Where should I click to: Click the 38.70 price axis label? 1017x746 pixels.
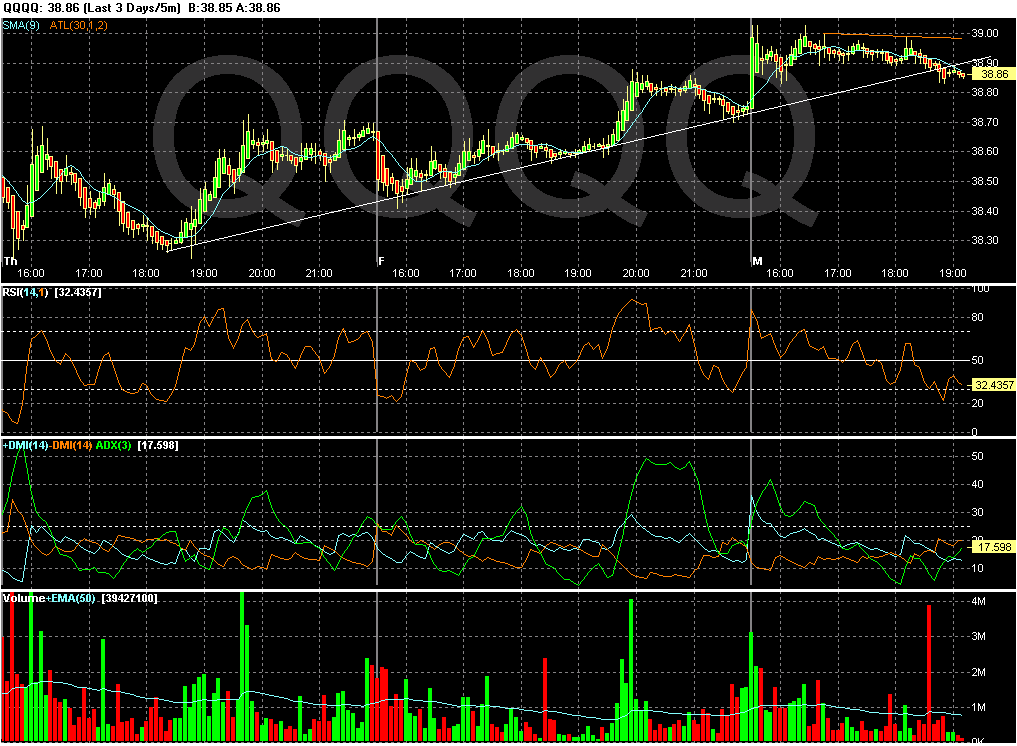(x=985, y=123)
